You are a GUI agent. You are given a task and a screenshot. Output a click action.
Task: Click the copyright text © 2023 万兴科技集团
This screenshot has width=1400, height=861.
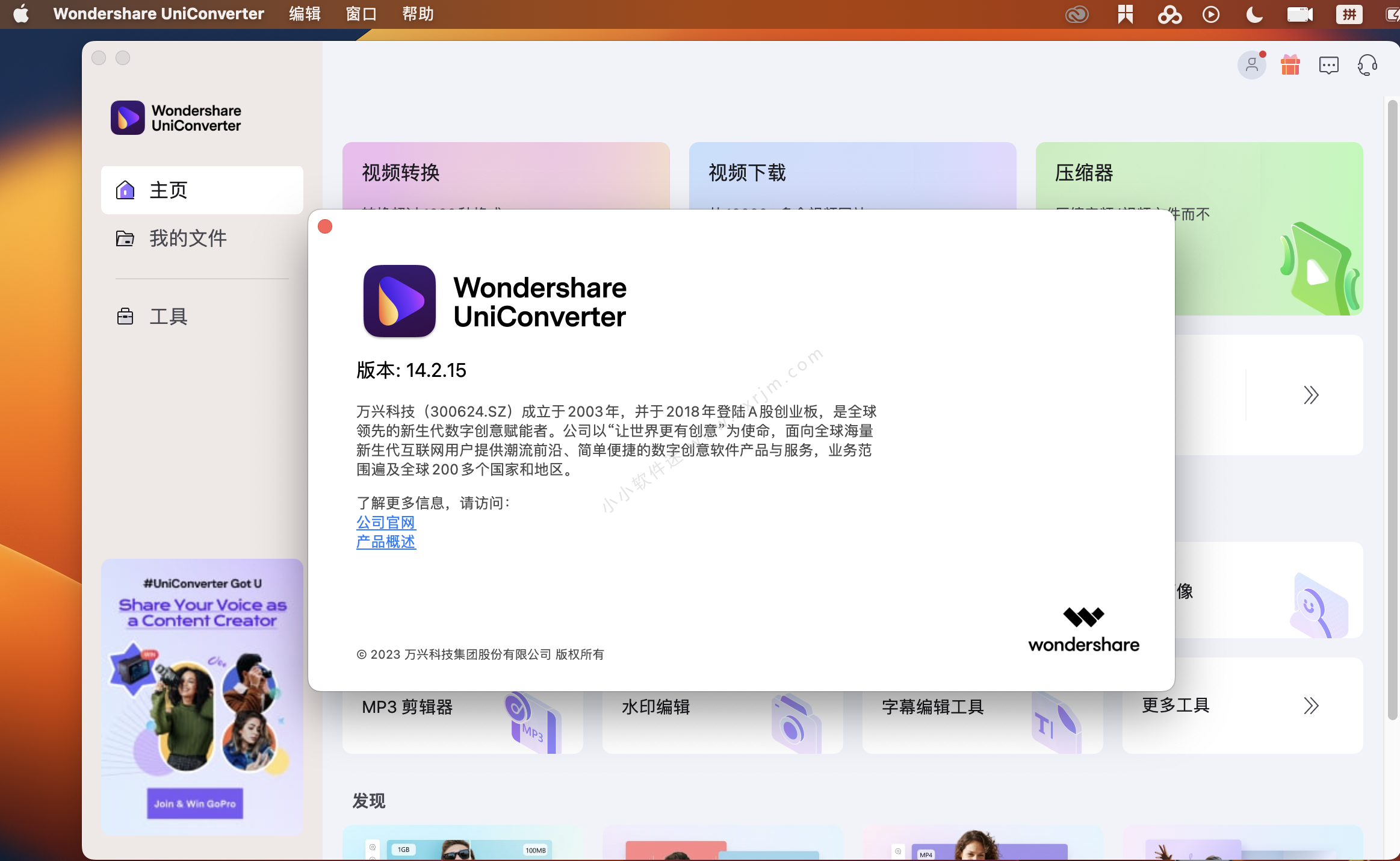pyautogui.click(x=480, y=654)
